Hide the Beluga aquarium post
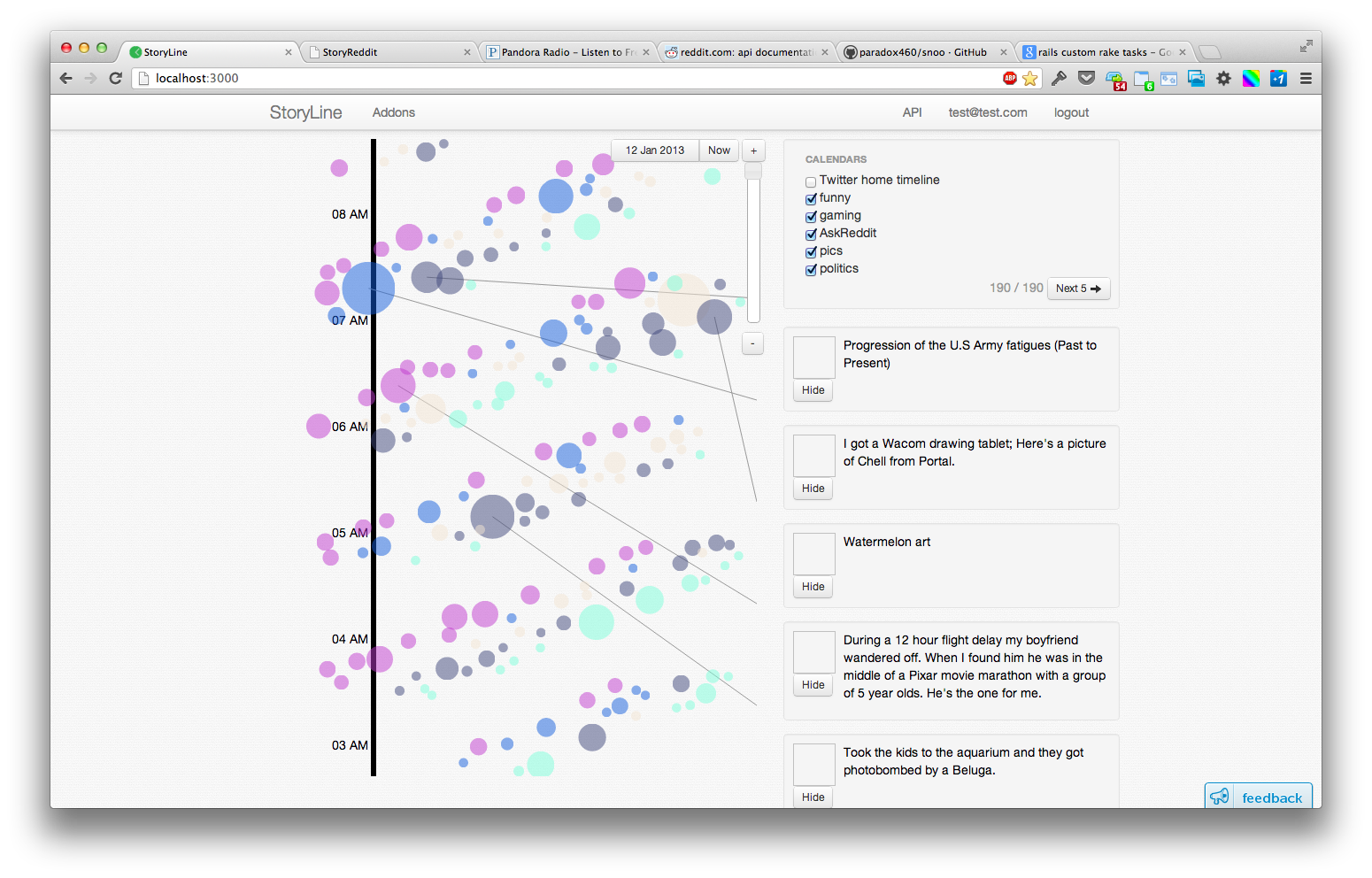 pos(813,797)
